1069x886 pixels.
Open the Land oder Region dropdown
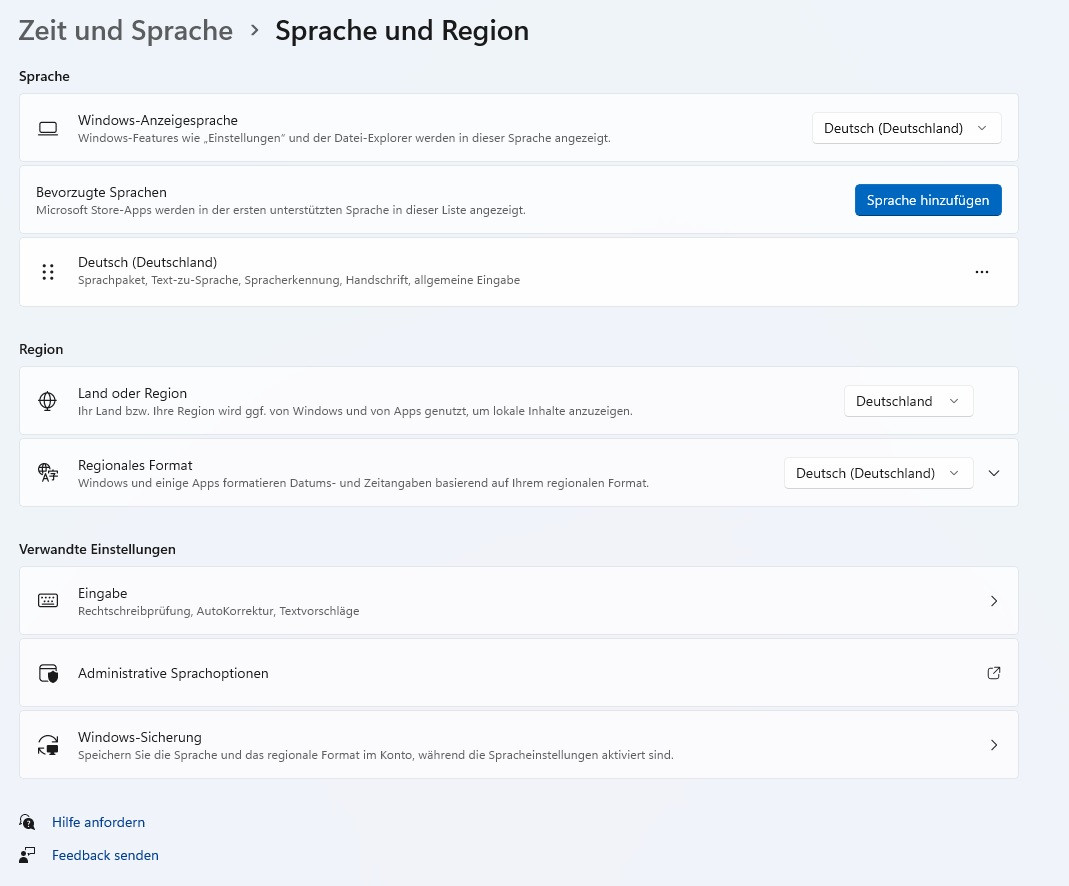click(x=908, y=401)
